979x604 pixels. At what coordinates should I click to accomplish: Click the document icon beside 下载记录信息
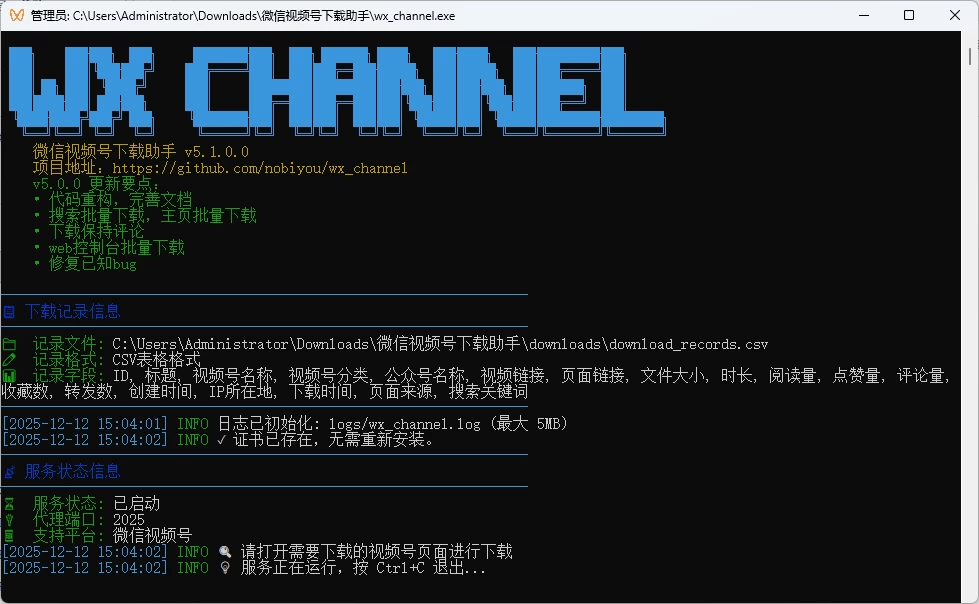point(9,312)
